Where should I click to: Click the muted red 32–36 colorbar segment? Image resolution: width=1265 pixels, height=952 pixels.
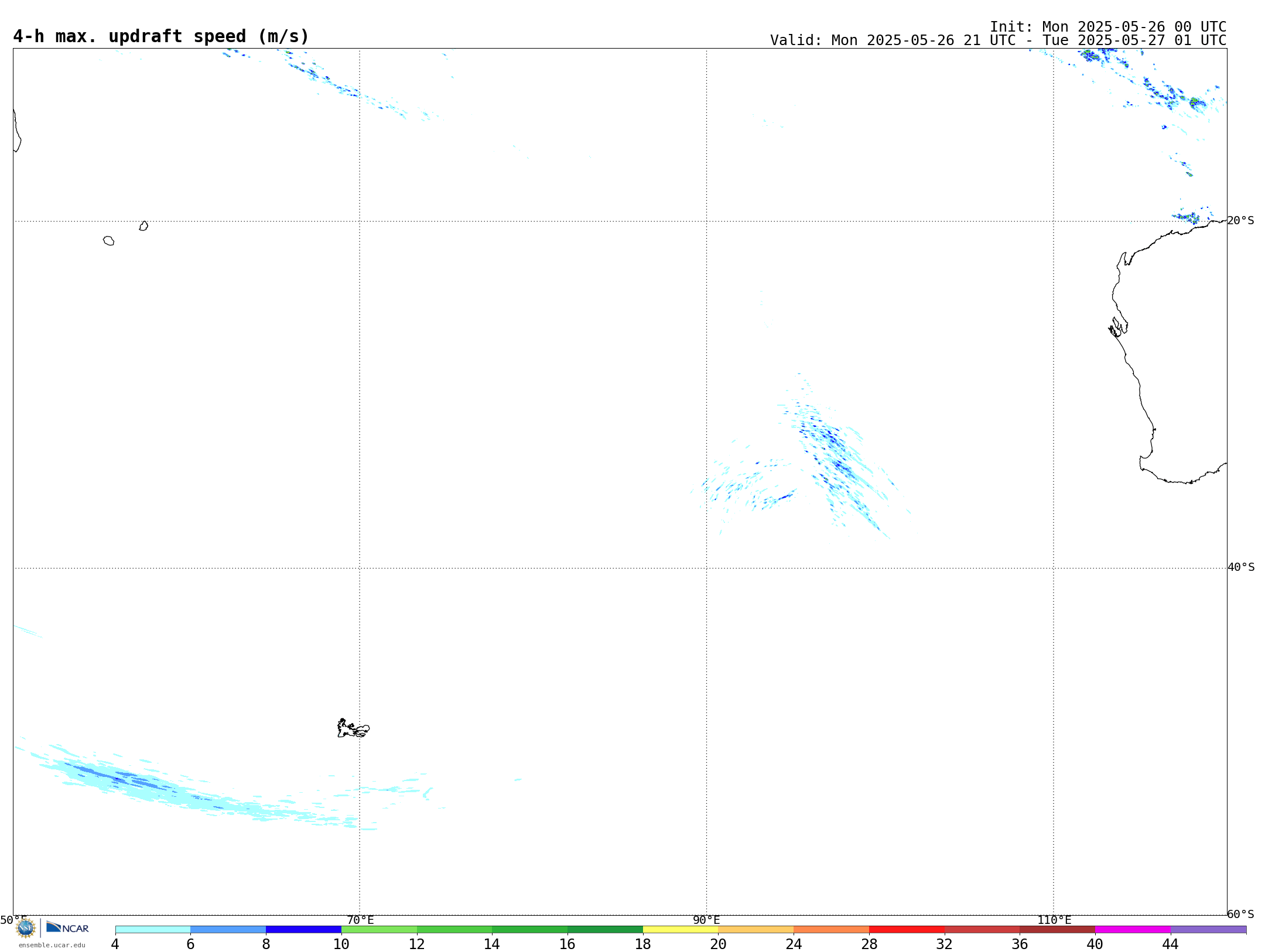(982, 930)
